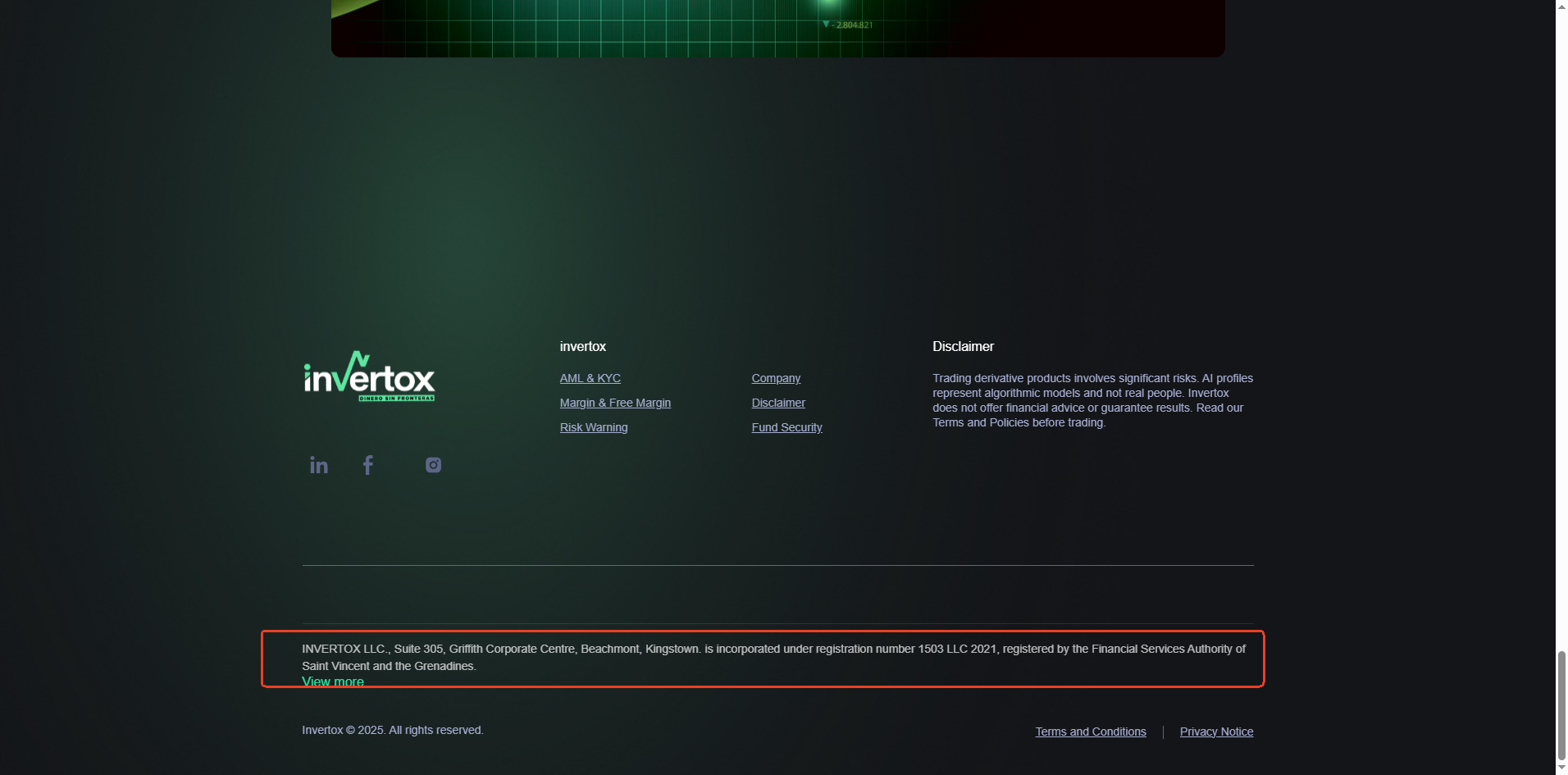This screenshot has height=775, width=1568.
Task: Expand legal text with View more
Action: pyautogui.click(x=333, y=682)
